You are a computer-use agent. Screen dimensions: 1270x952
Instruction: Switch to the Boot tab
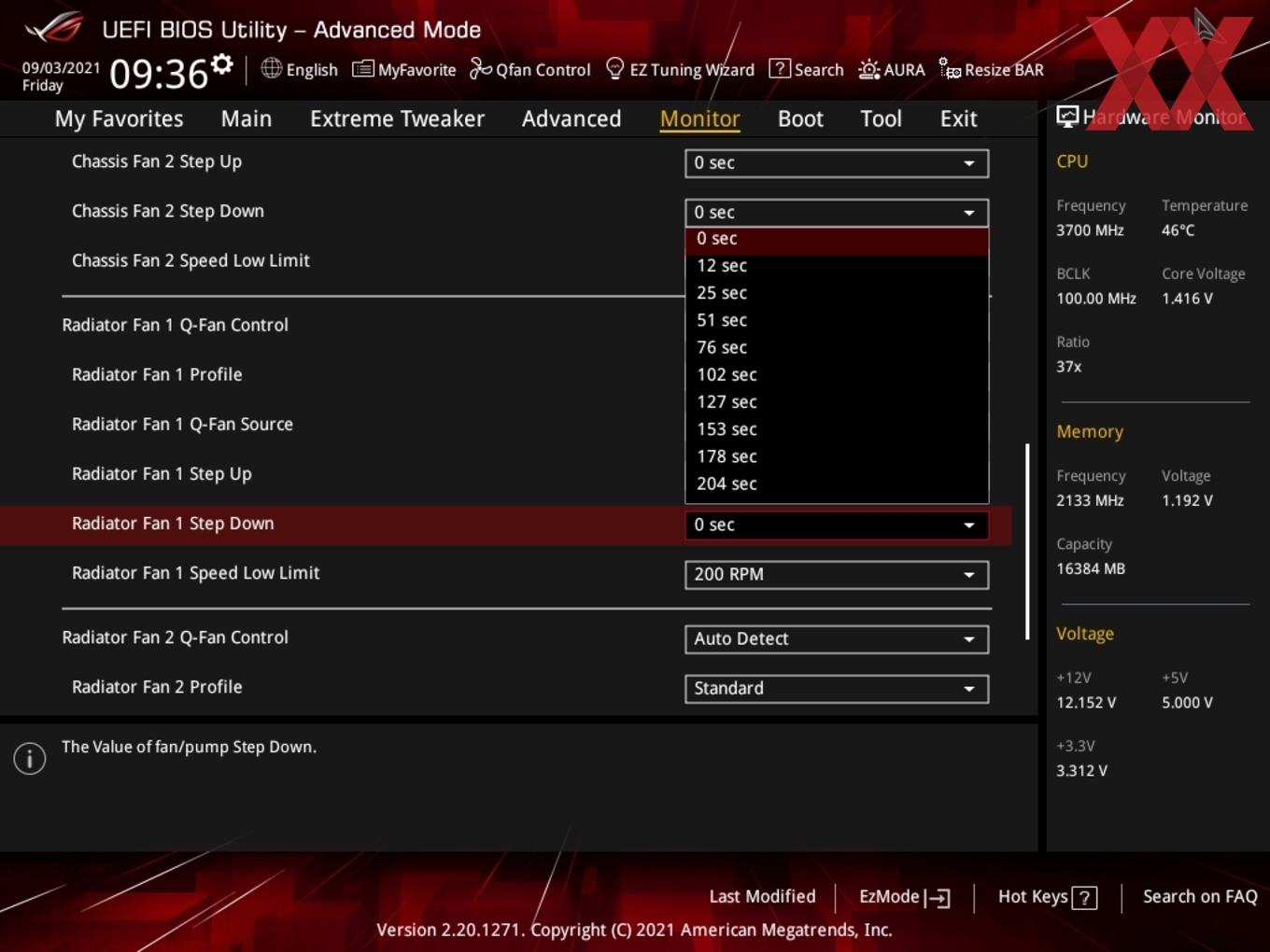[x=800, y=119]
